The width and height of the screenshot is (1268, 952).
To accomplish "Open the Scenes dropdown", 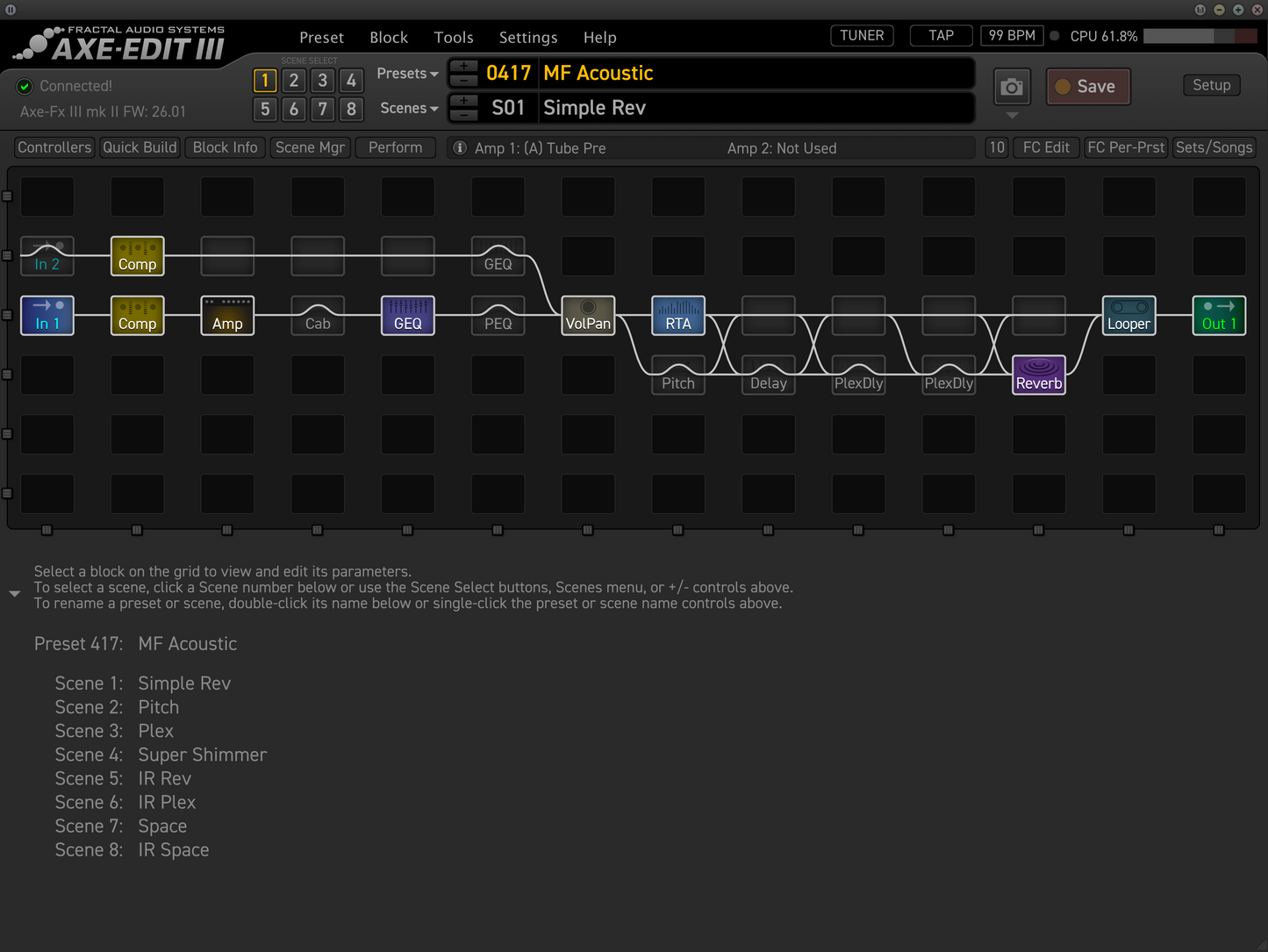I will pos(409,108).
